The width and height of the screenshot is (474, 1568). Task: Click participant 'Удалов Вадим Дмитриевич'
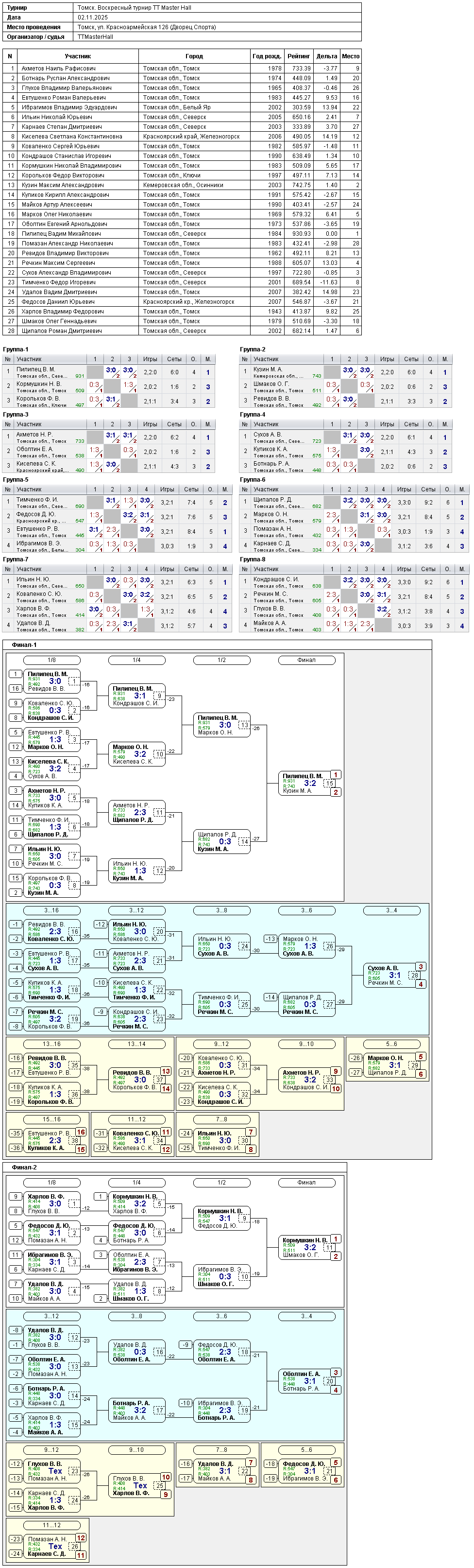59,293
